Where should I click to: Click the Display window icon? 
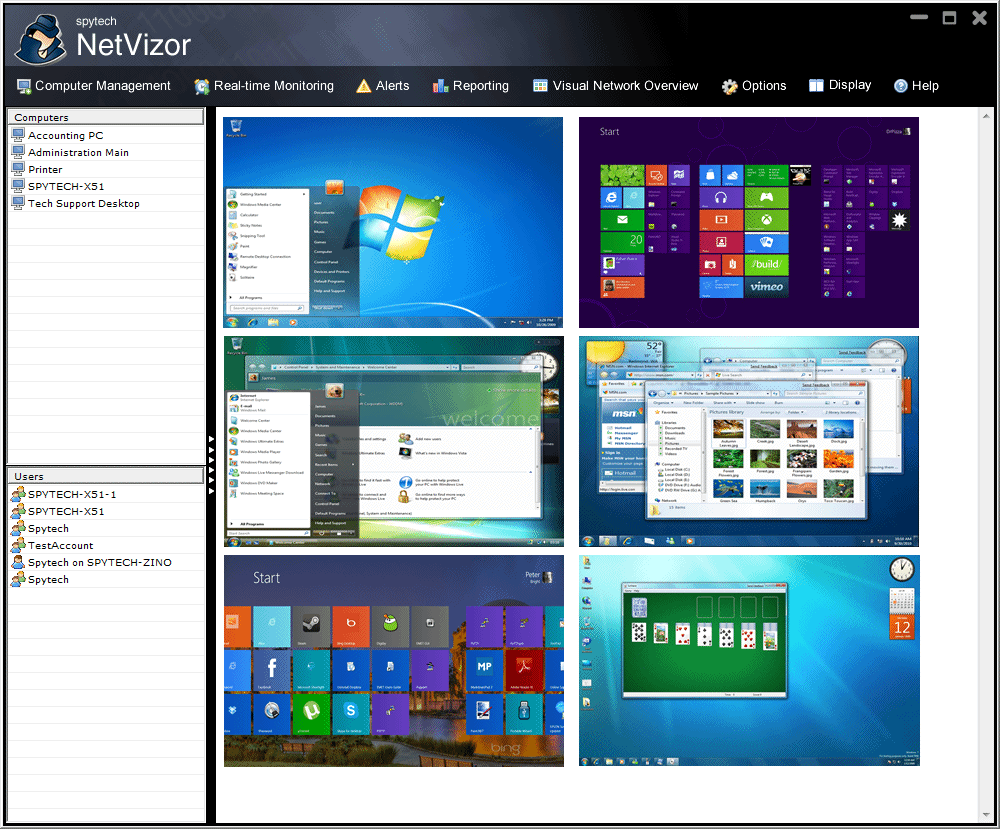click(816, 85)
